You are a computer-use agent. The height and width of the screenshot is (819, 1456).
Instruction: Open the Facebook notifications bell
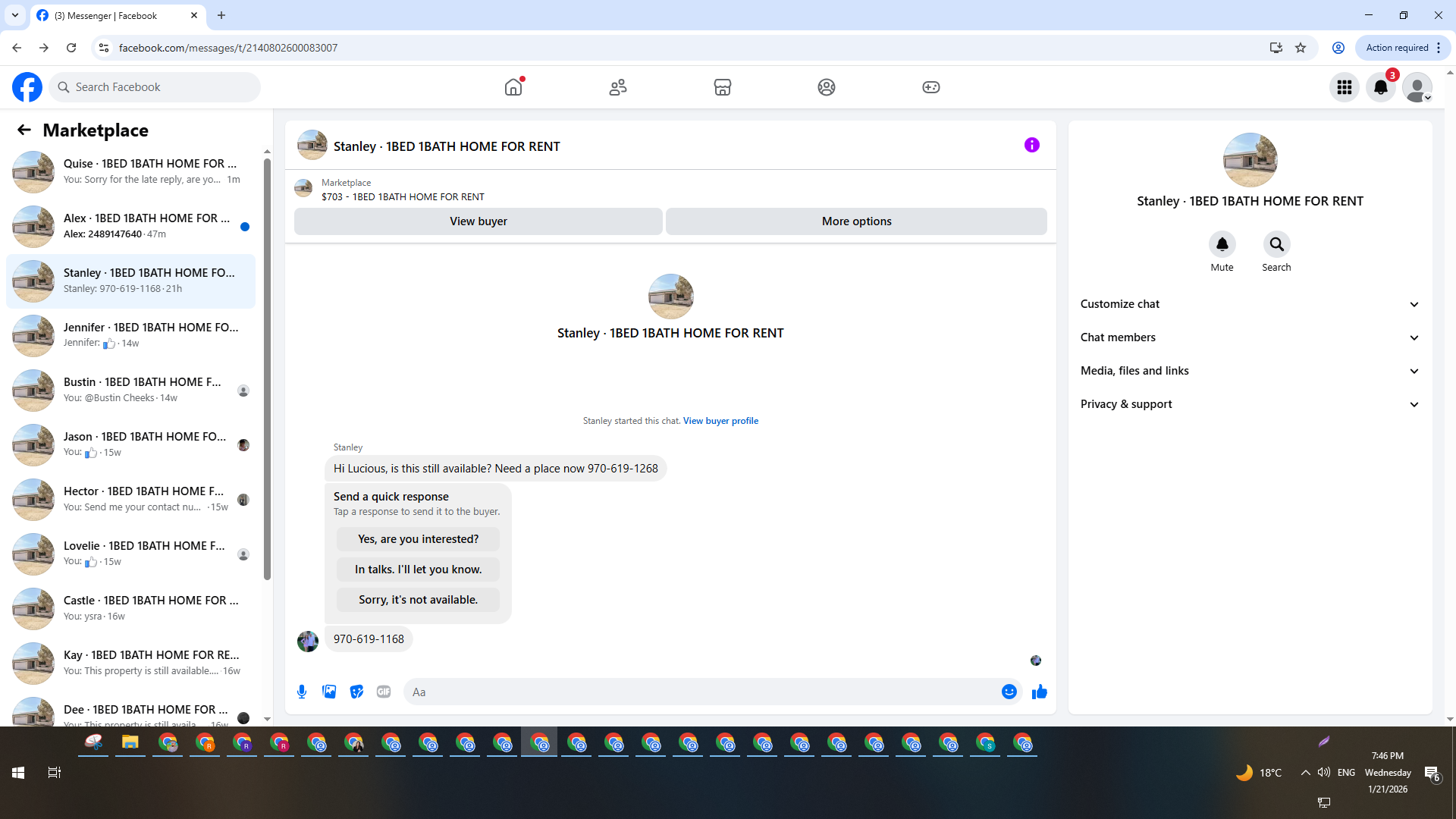(x=1380, y=87)
